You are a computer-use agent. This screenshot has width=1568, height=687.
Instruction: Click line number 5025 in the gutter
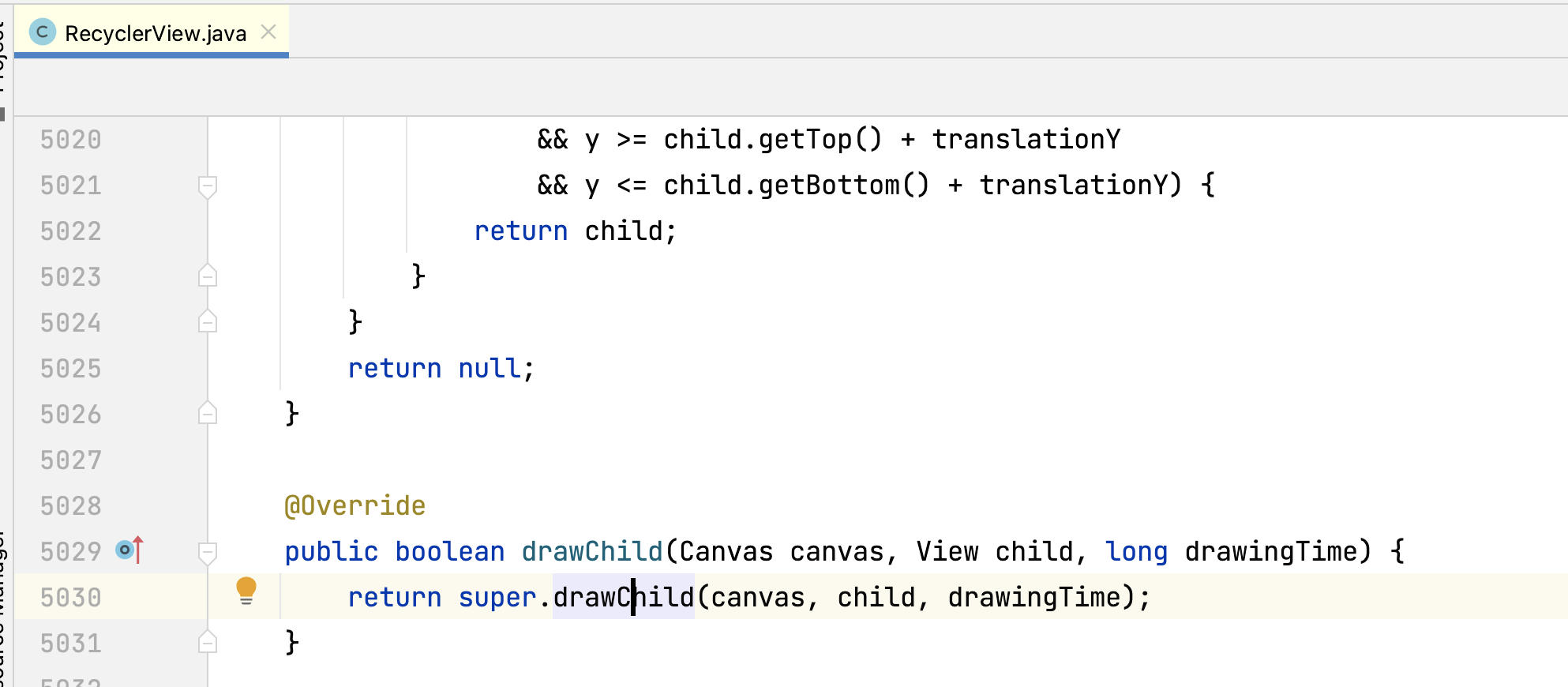71,369
